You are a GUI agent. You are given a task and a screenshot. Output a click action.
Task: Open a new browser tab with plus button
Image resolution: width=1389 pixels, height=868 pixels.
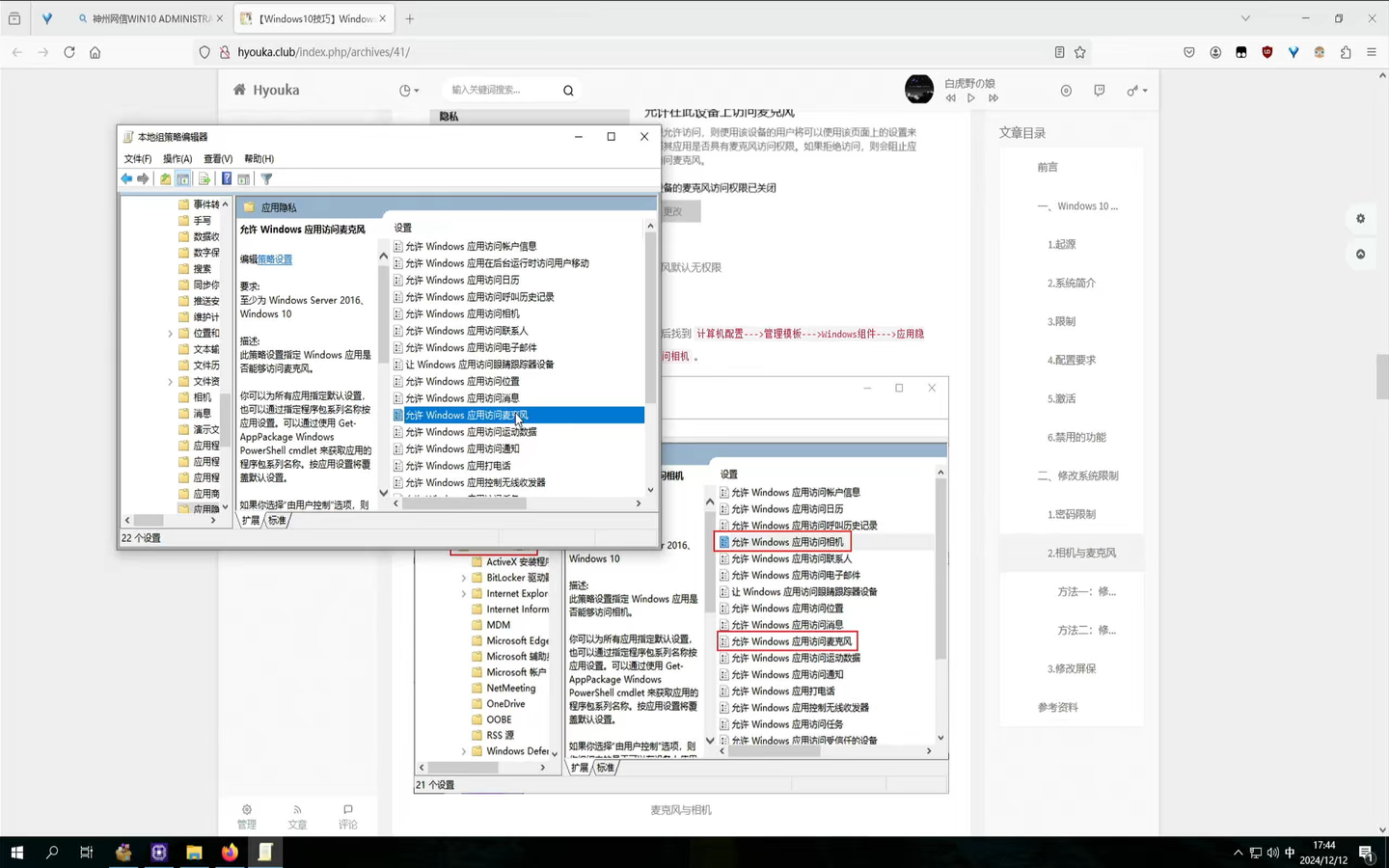point(410,18)
